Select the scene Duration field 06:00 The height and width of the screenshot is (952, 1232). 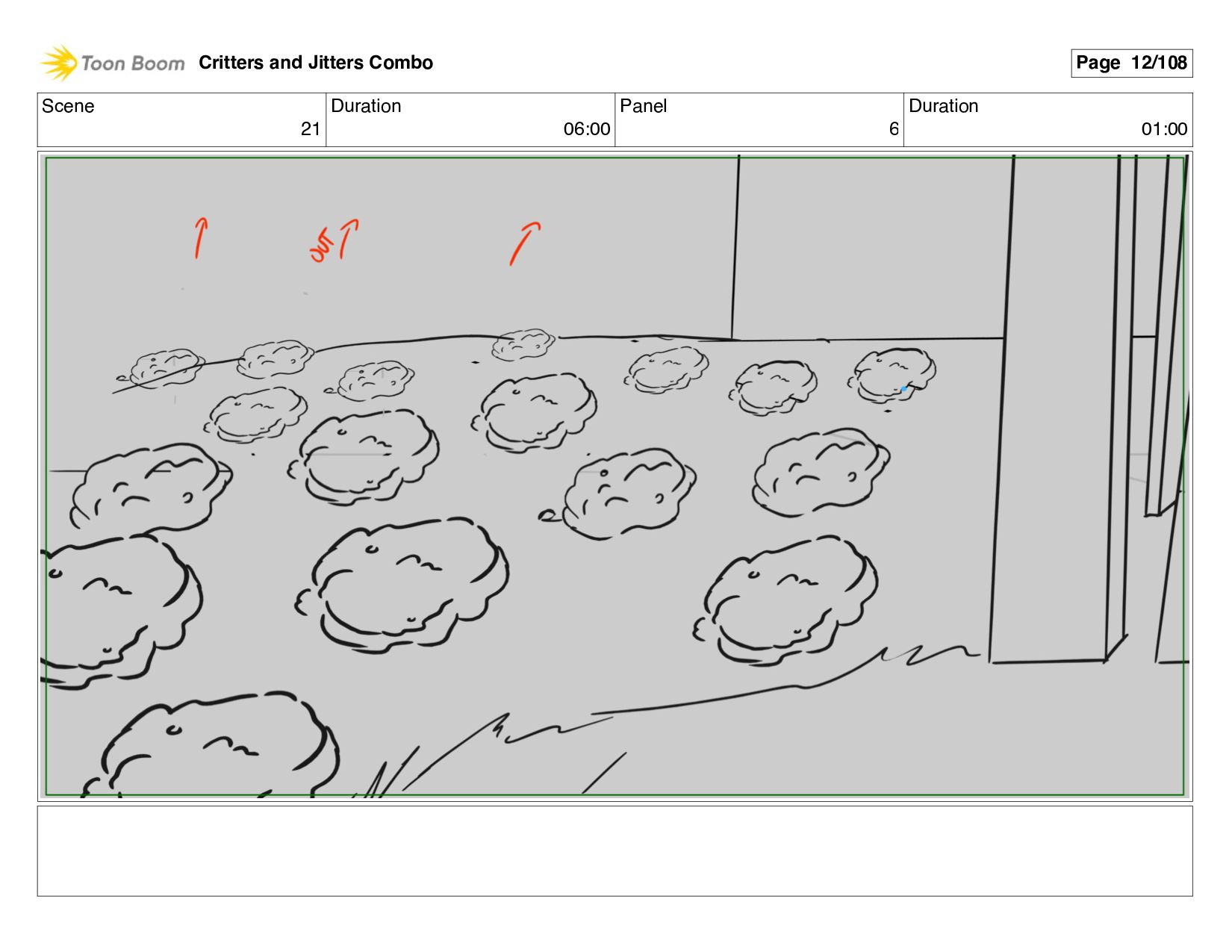click(470, 119)
